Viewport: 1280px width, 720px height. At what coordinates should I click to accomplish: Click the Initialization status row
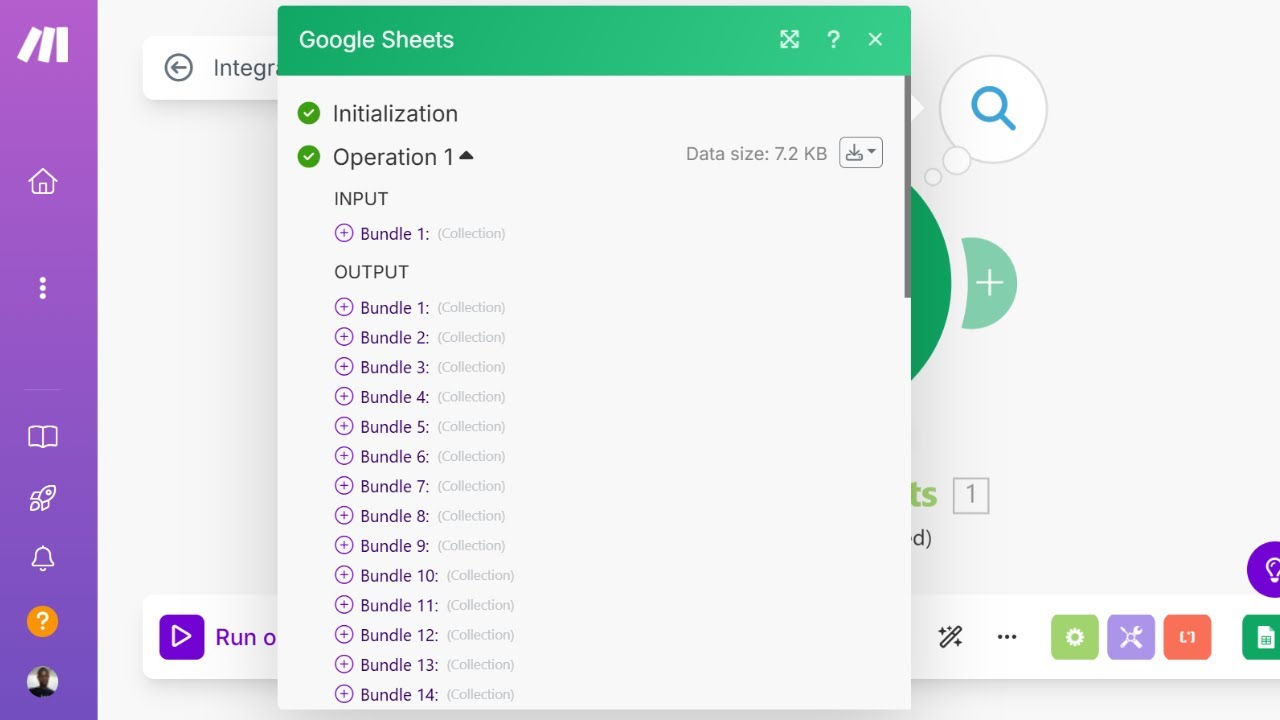[x=378, y=113]
